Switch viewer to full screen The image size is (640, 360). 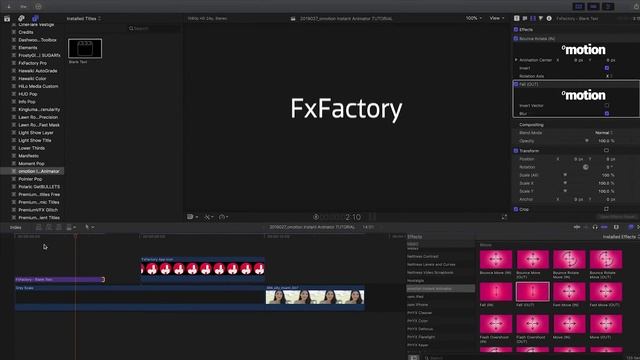pyautogui.click(x=504, y=217)
